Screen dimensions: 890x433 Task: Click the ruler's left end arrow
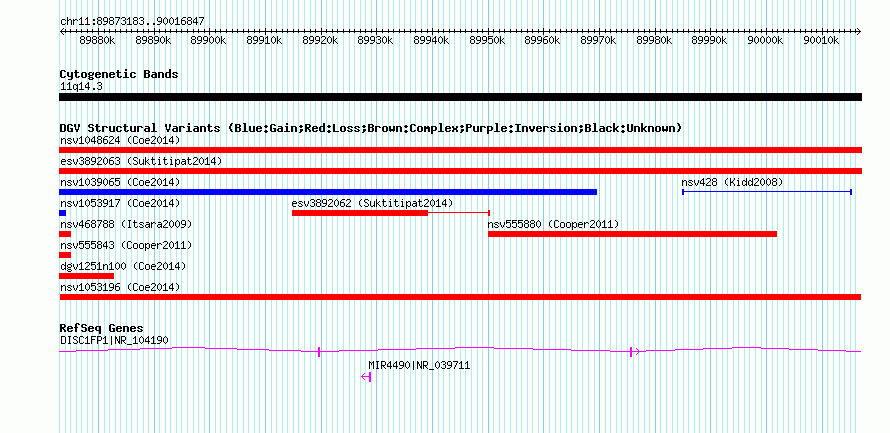62,32
